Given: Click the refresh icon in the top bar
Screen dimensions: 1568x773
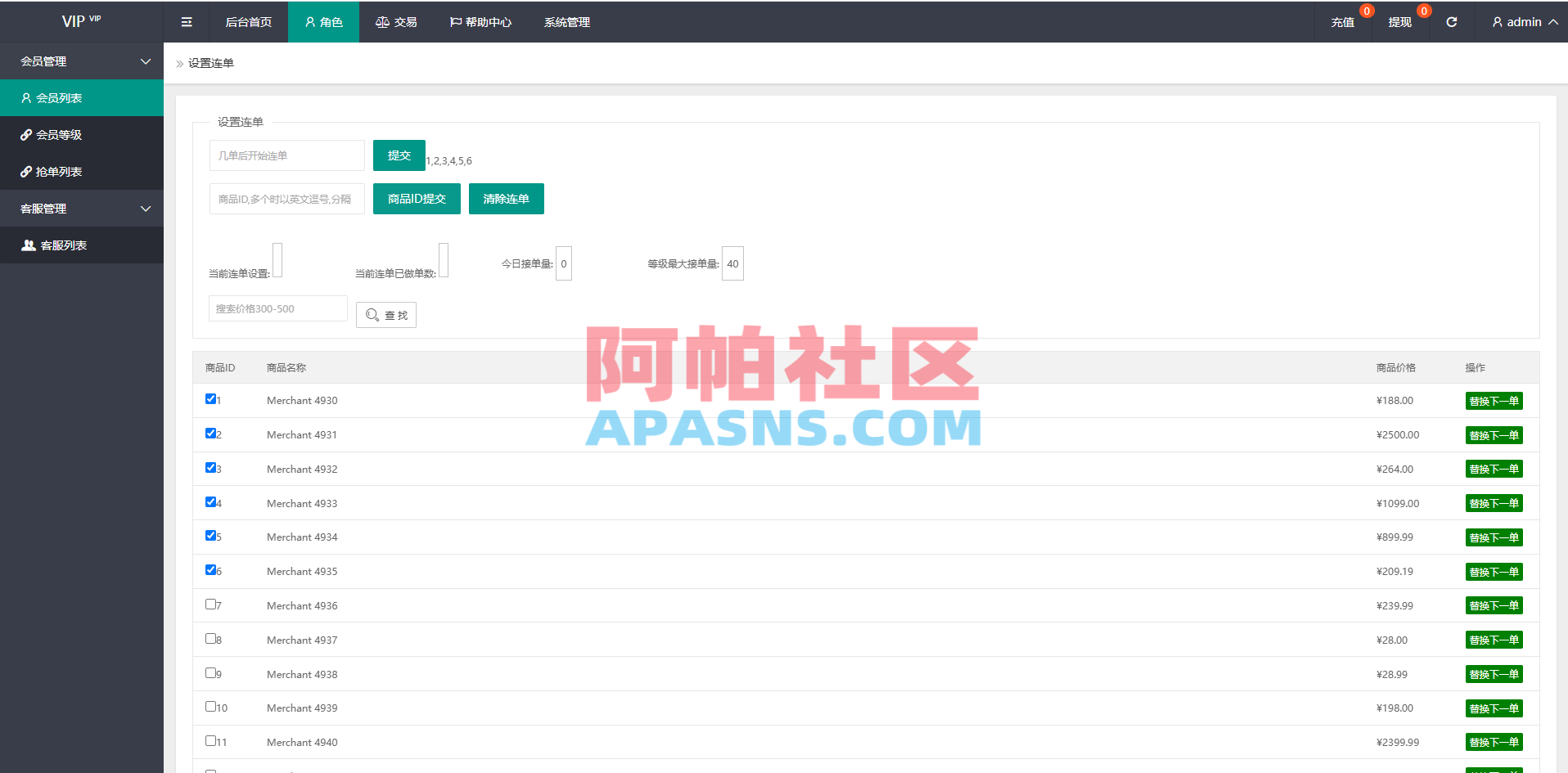Looking at the screenshot, I should coord(1452,21).
